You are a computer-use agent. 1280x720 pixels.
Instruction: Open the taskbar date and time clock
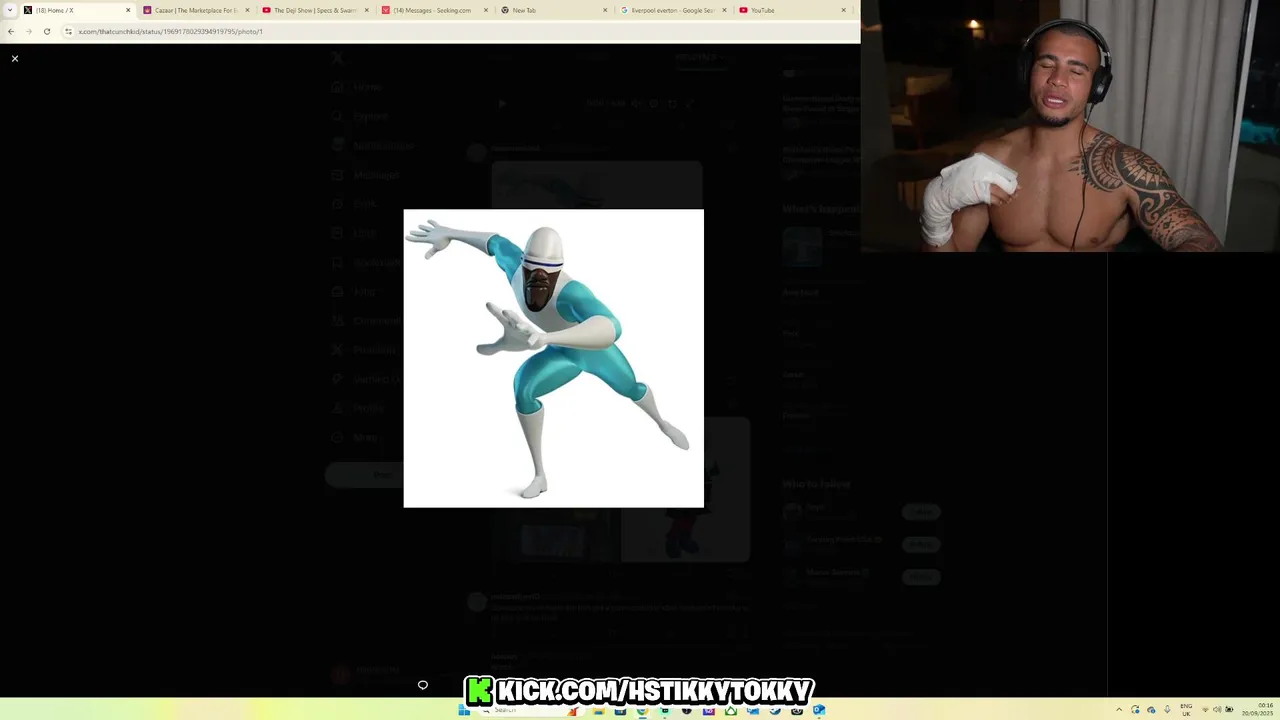1257,710
